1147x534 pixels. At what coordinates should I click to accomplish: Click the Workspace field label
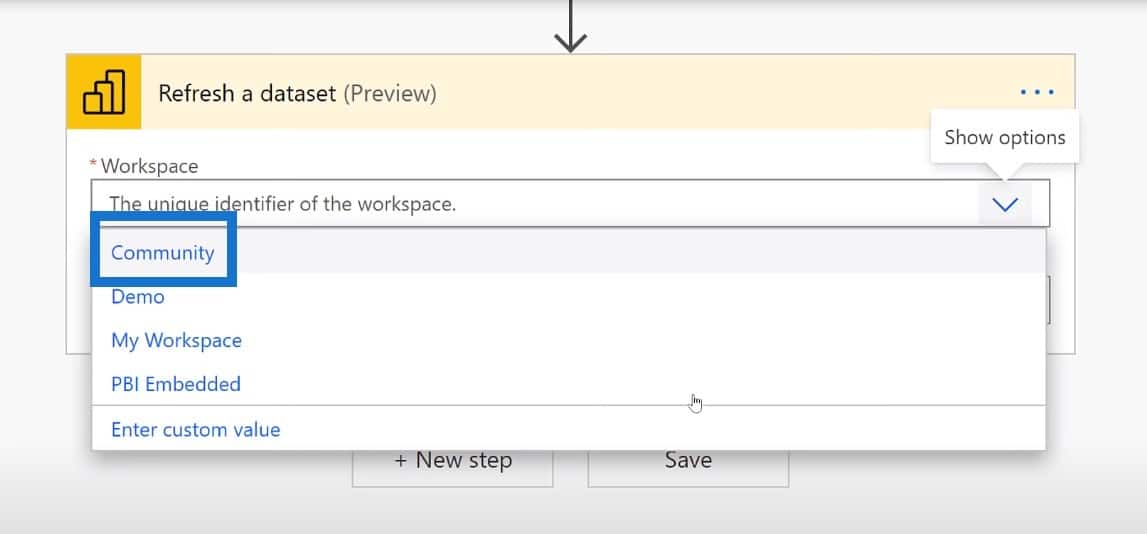(149, 166)
